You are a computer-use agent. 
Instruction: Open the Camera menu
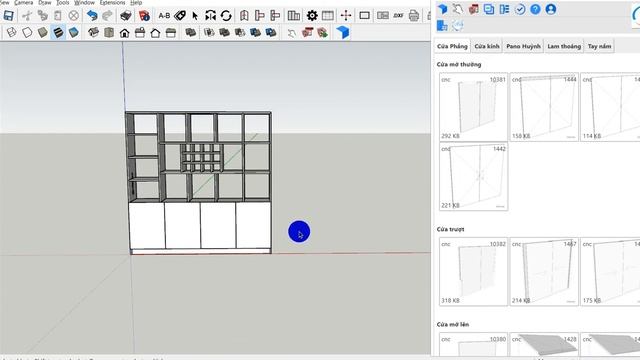(x=24, y=2)
